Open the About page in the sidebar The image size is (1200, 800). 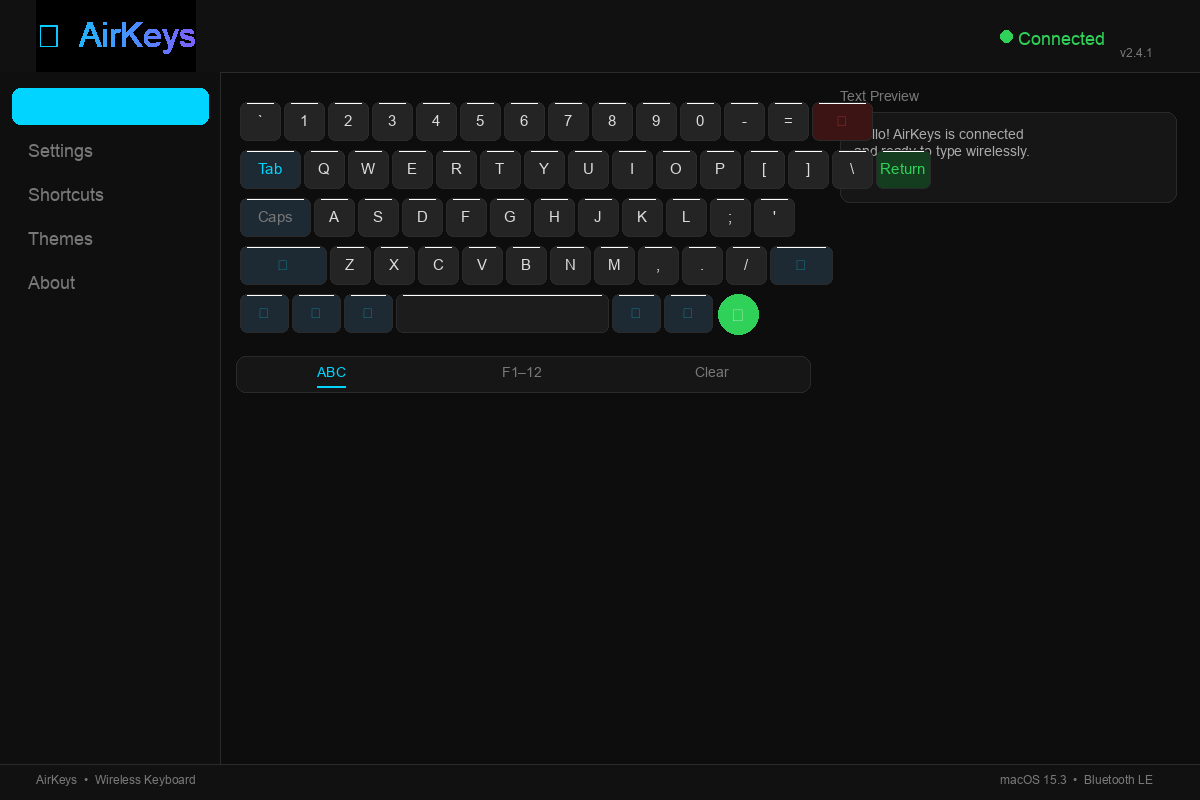coord(51,283)
